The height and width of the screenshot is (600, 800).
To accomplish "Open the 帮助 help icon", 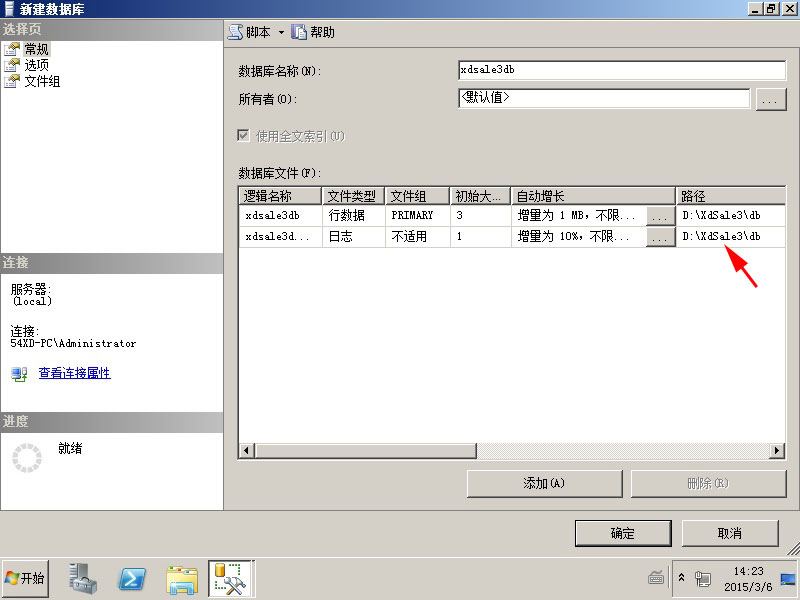I will pyautogui.click(x=299, y=32).
